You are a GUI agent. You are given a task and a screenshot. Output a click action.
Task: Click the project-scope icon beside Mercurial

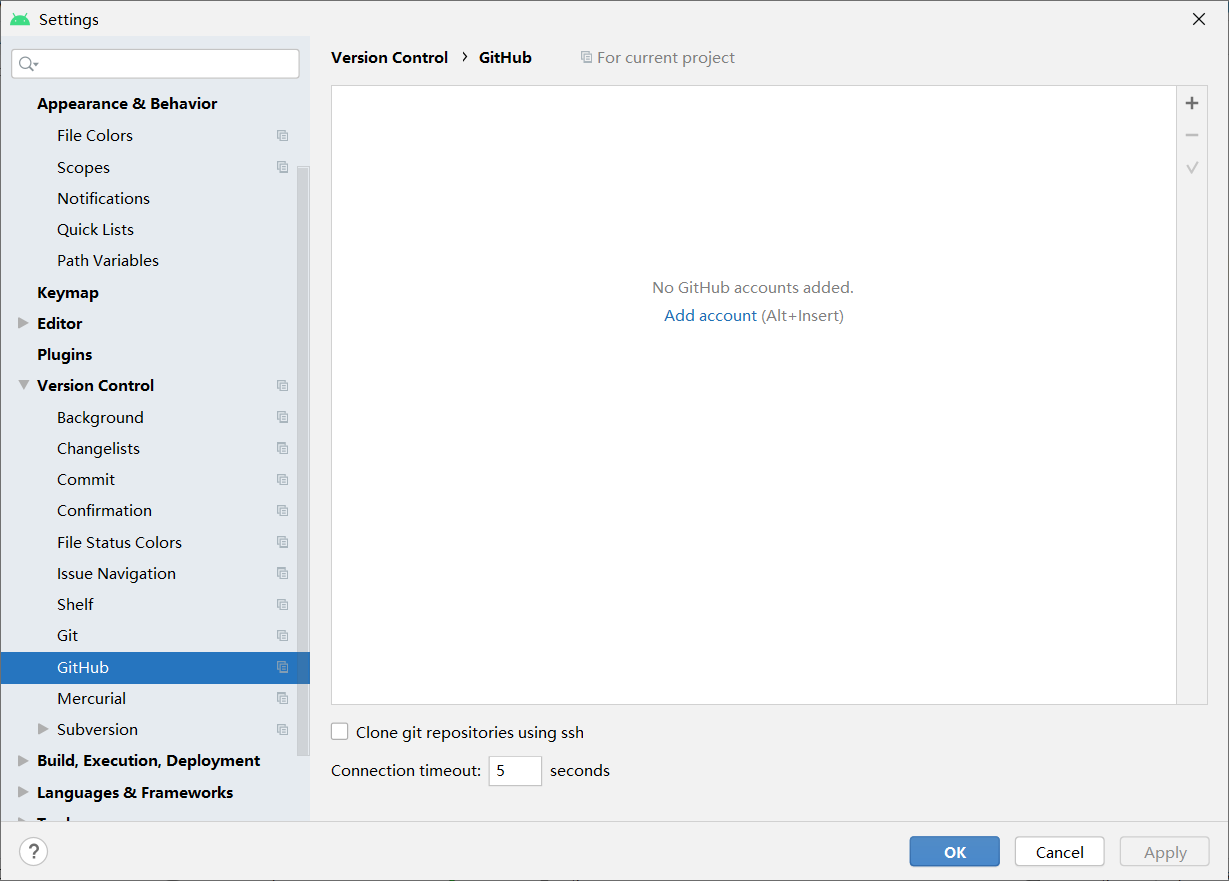[283, 698]
